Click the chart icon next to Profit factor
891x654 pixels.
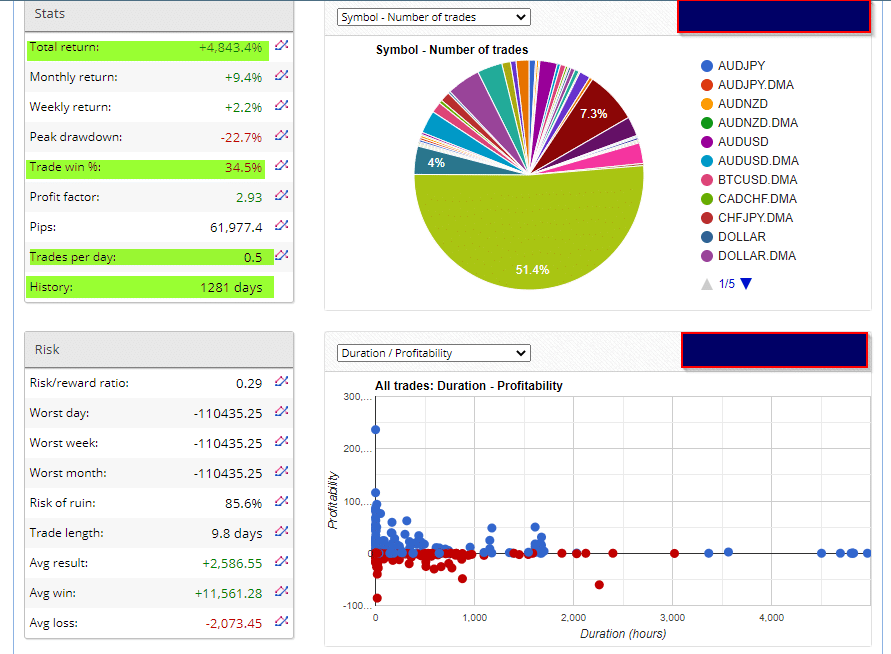pos(281,196)
